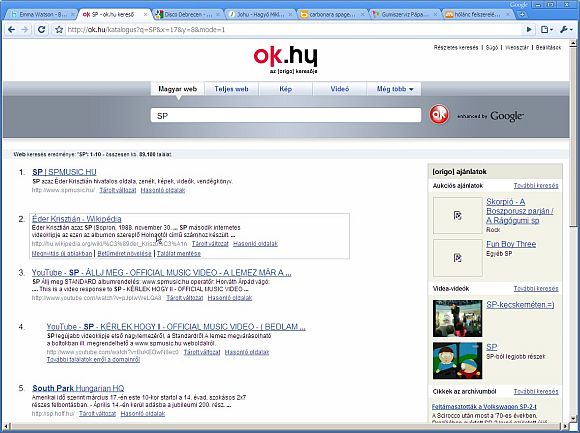
Task: Open YouTube SP - ÁLLJ MEG result
Action: click(162, 273)
